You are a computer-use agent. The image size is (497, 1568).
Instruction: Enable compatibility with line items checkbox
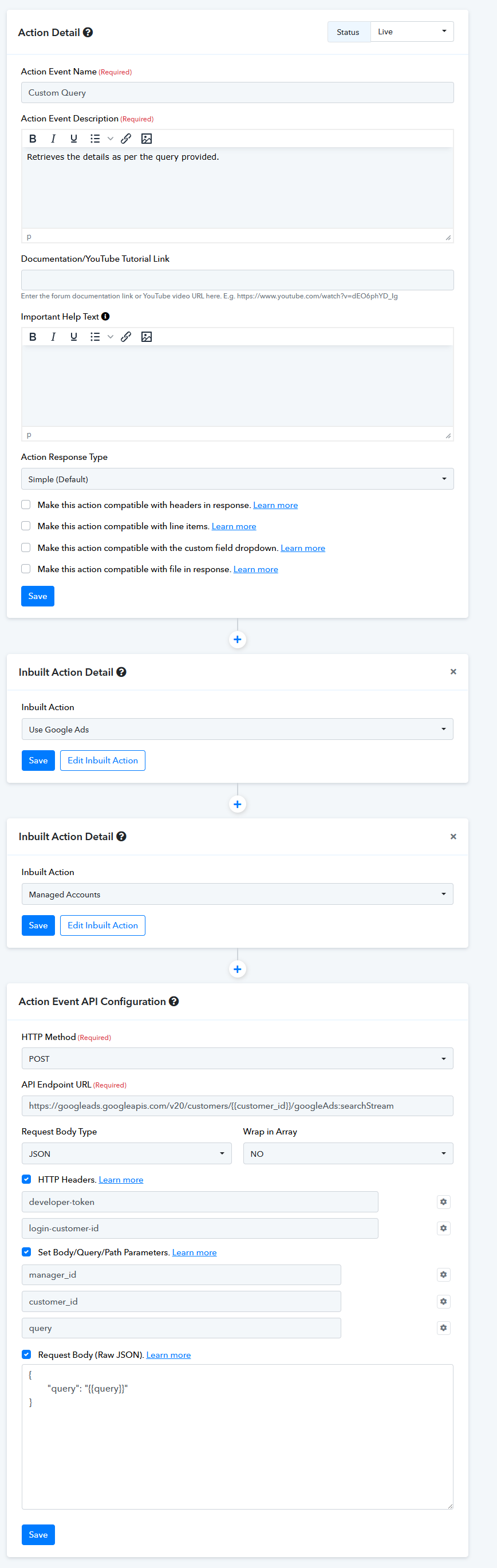tap(26, 526)
